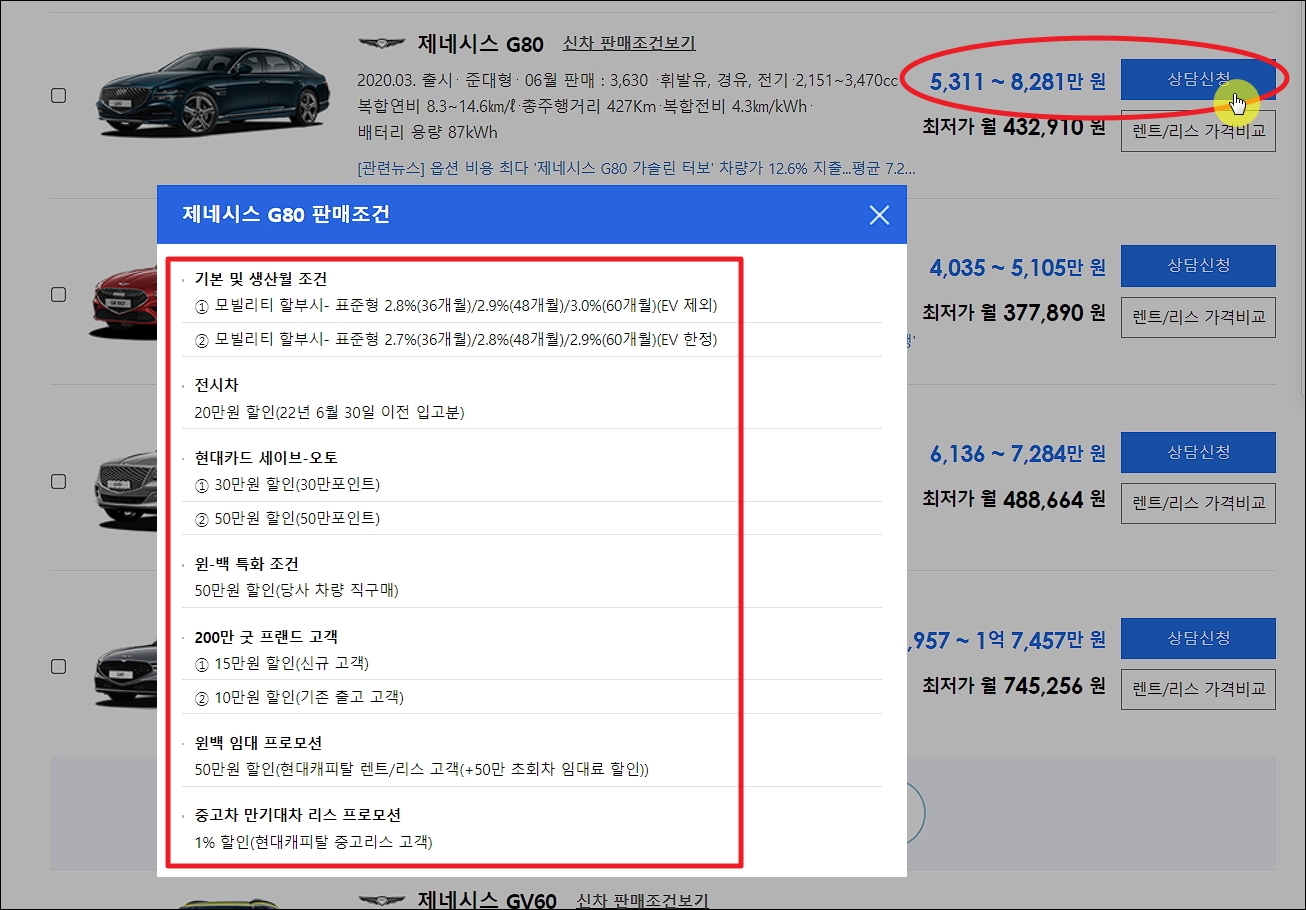Select the 50만원 할인(50만포인트) line
Image resolution: width=1306 pixels, height=910 pixels.
pos(288,519)
